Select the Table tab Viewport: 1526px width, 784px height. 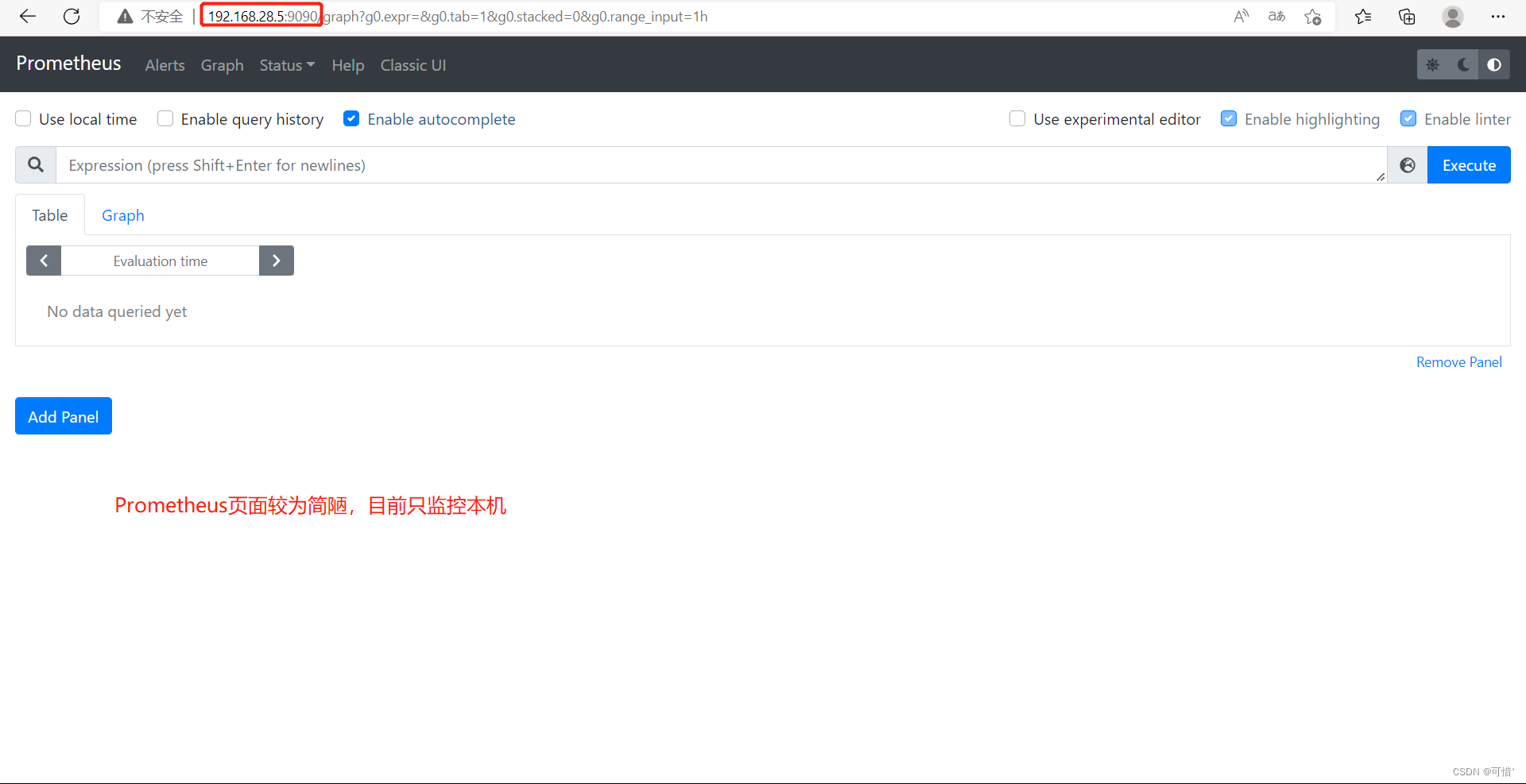pos(50,215)
